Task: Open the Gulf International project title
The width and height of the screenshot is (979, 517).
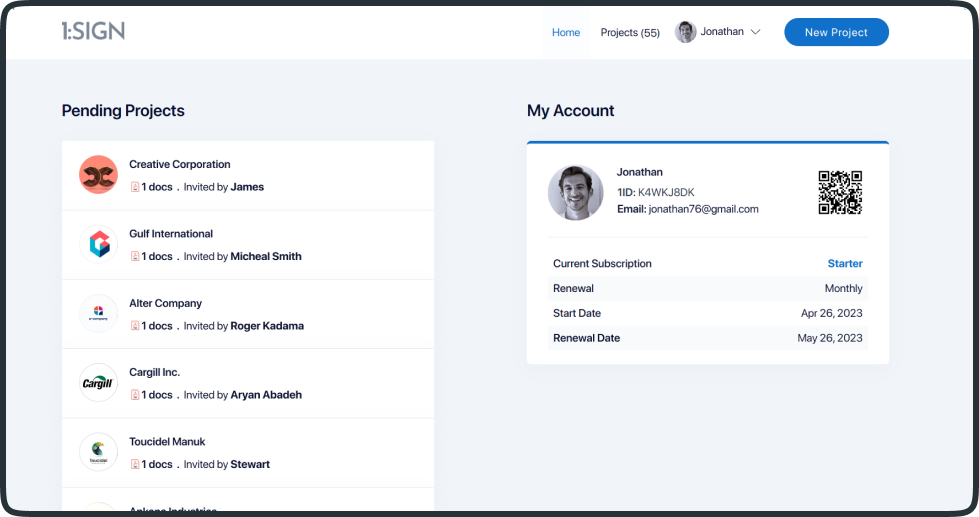Action: point(171,234)
